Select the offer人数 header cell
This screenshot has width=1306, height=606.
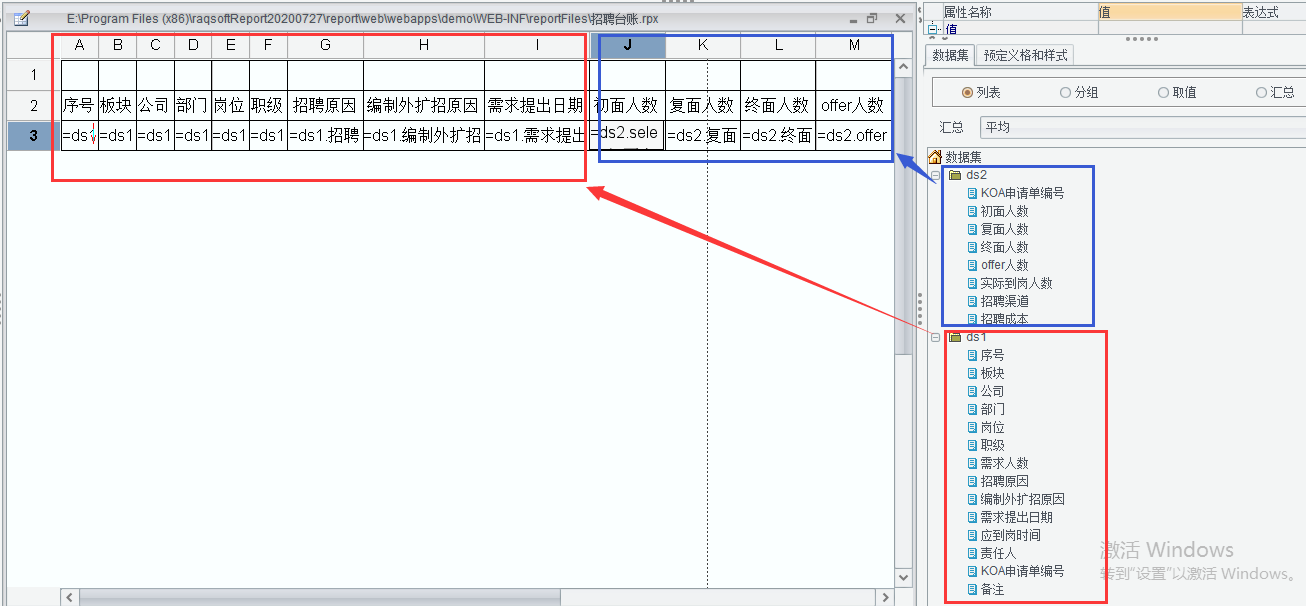click(x=853, y=105)
